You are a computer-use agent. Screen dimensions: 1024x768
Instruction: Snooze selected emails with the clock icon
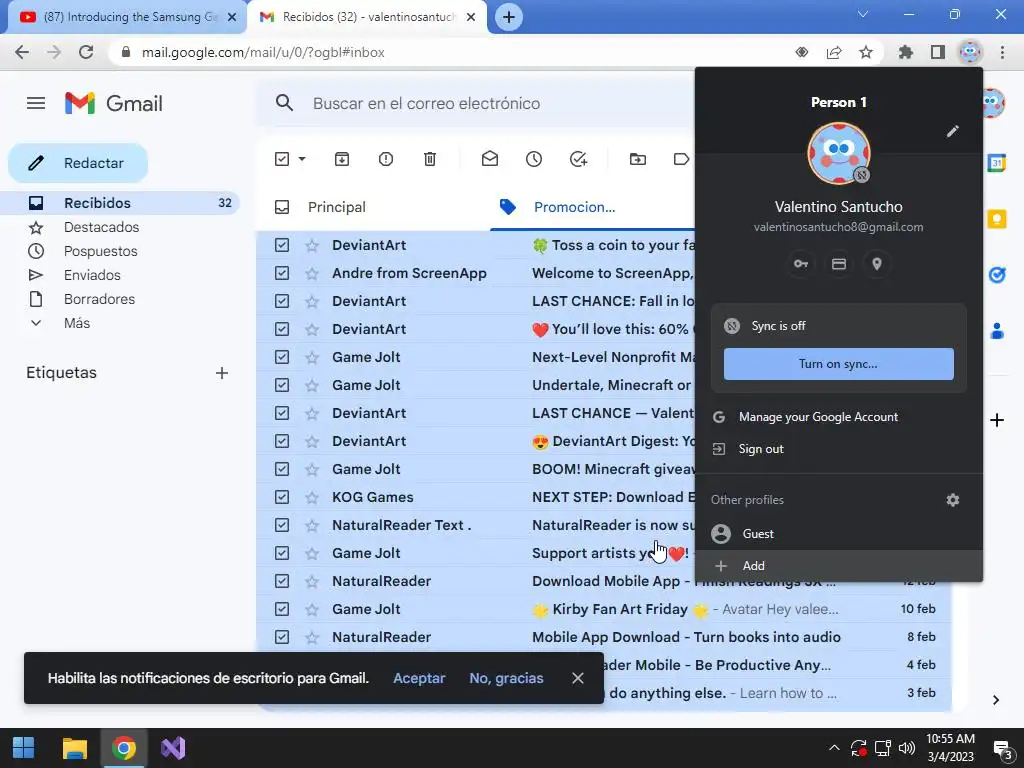534,159
